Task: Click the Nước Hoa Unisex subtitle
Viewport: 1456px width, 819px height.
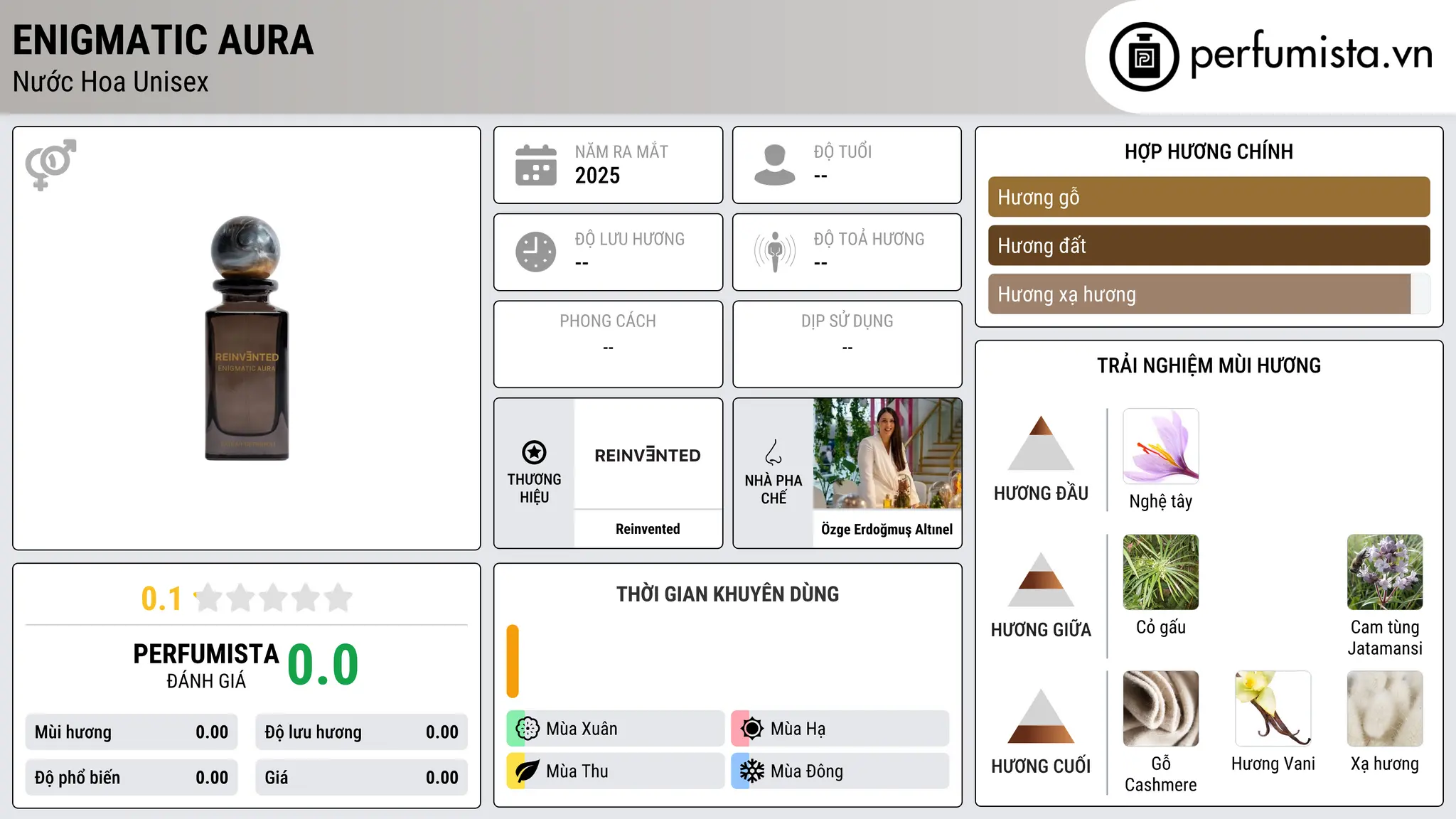Action: point(110,82)
